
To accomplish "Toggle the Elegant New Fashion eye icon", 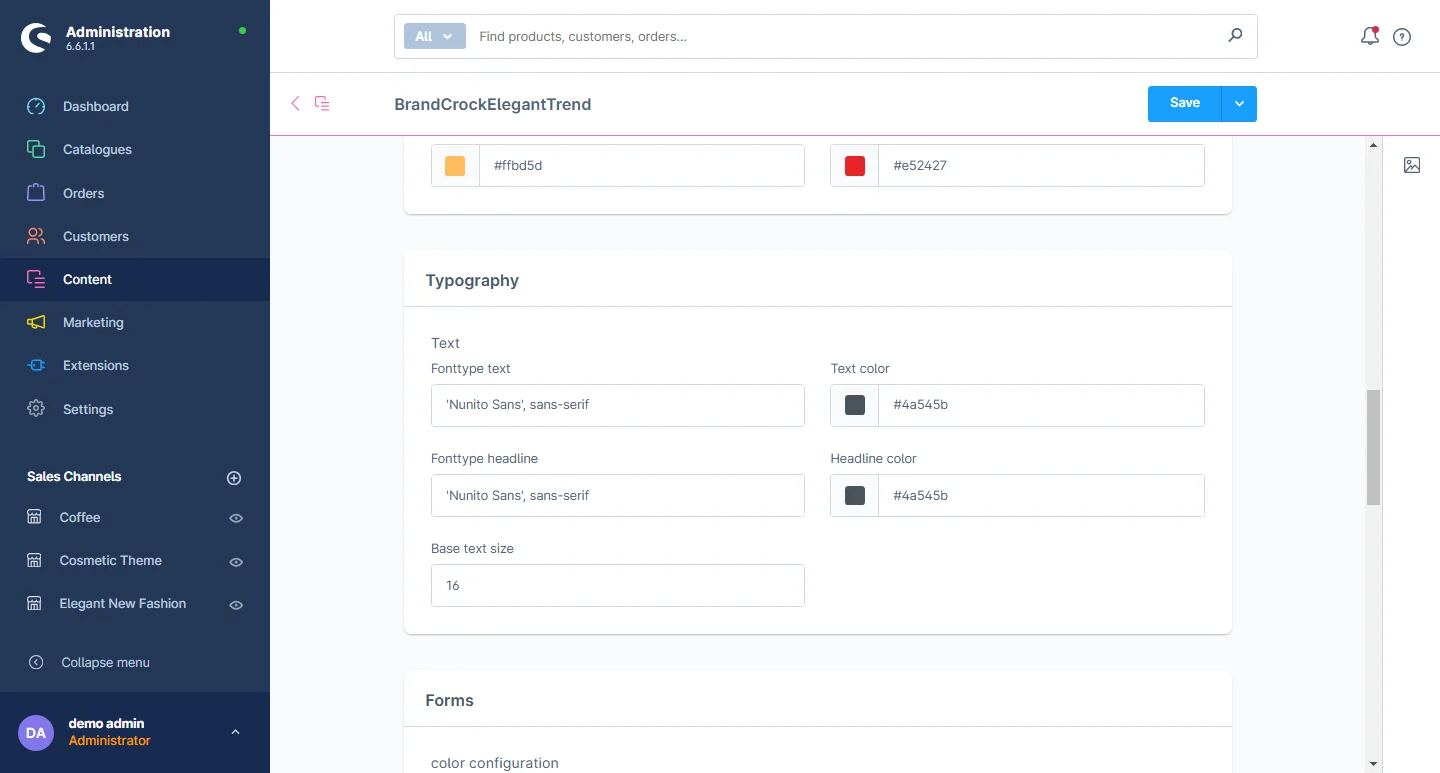I will click(236, 605).
